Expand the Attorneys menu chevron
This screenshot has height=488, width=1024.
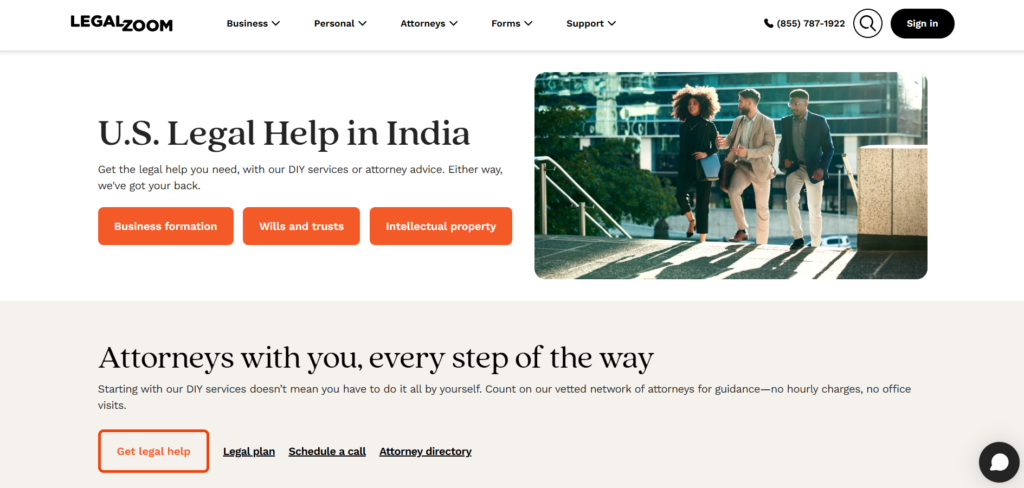[x=453, y=24]
